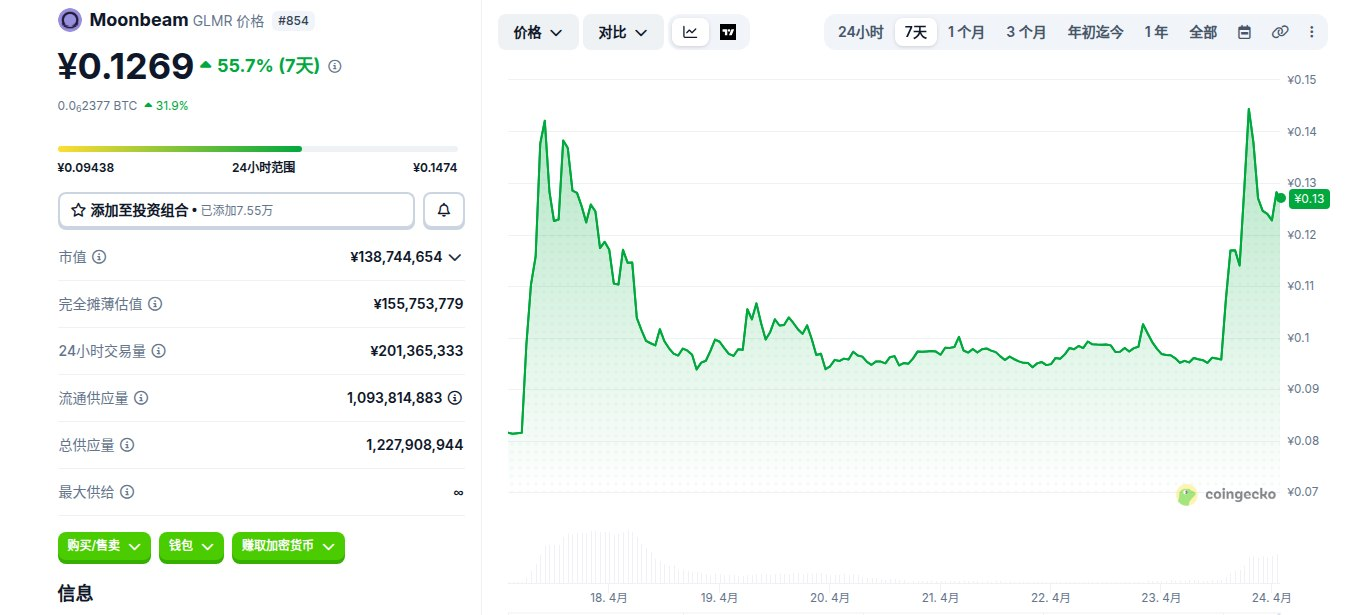Click the info icon beside 55.7% (7天)
The width and height of the screenshot is (1360, 615).
coord(335,66)
